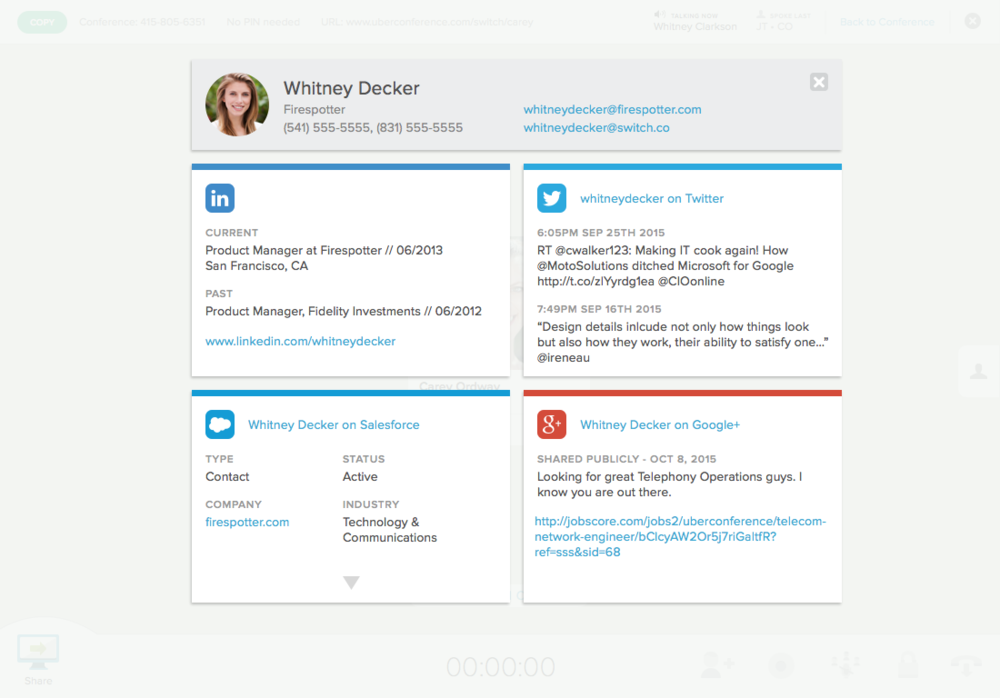This screenshot has height=698, width=1000.
Task: Click the Talking Now speaker icon
Action: tap(659, 15)
